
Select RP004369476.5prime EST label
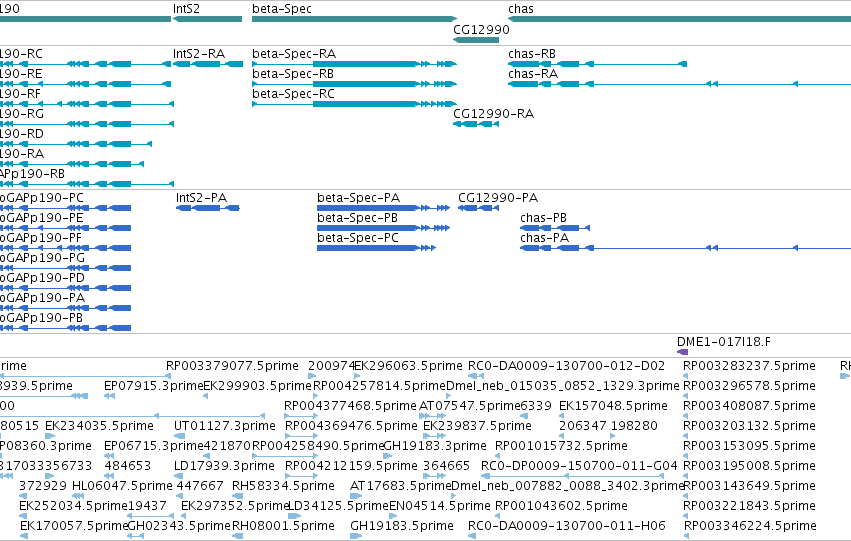coord(351,426)
